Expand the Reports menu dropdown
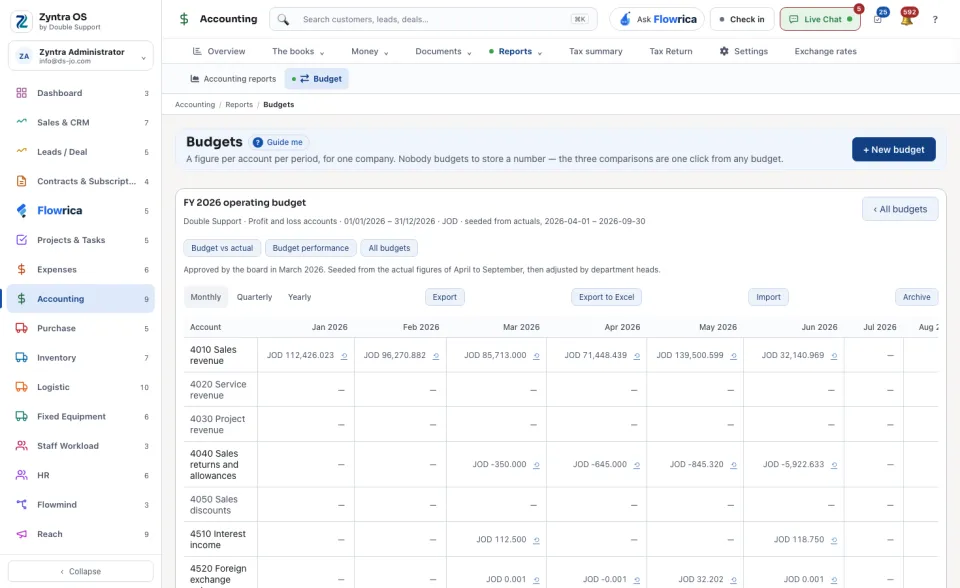 pos(516,51)
